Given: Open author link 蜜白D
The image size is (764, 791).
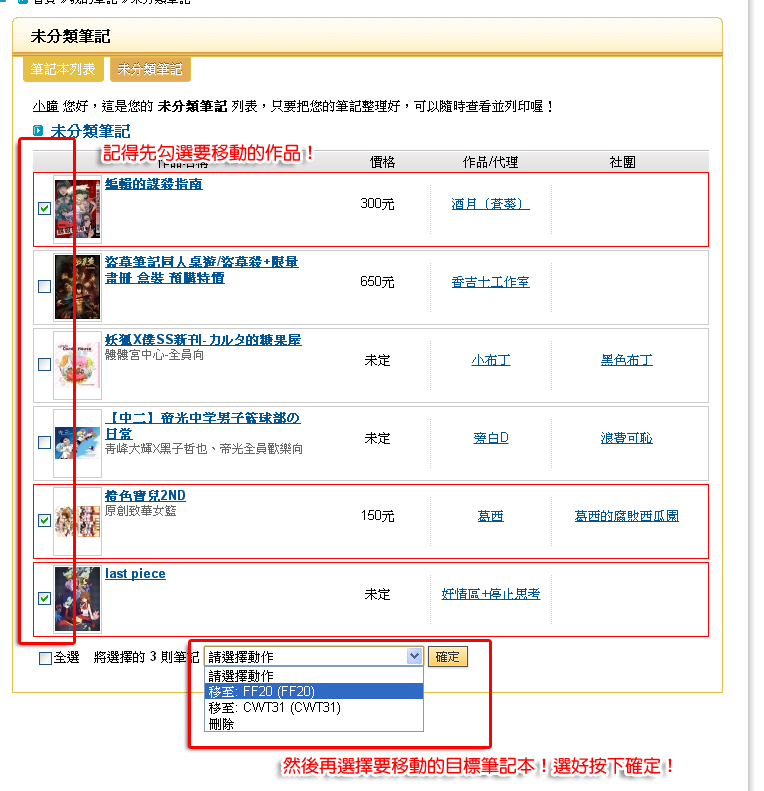Looking at the screenshot, I should (490, 438).
